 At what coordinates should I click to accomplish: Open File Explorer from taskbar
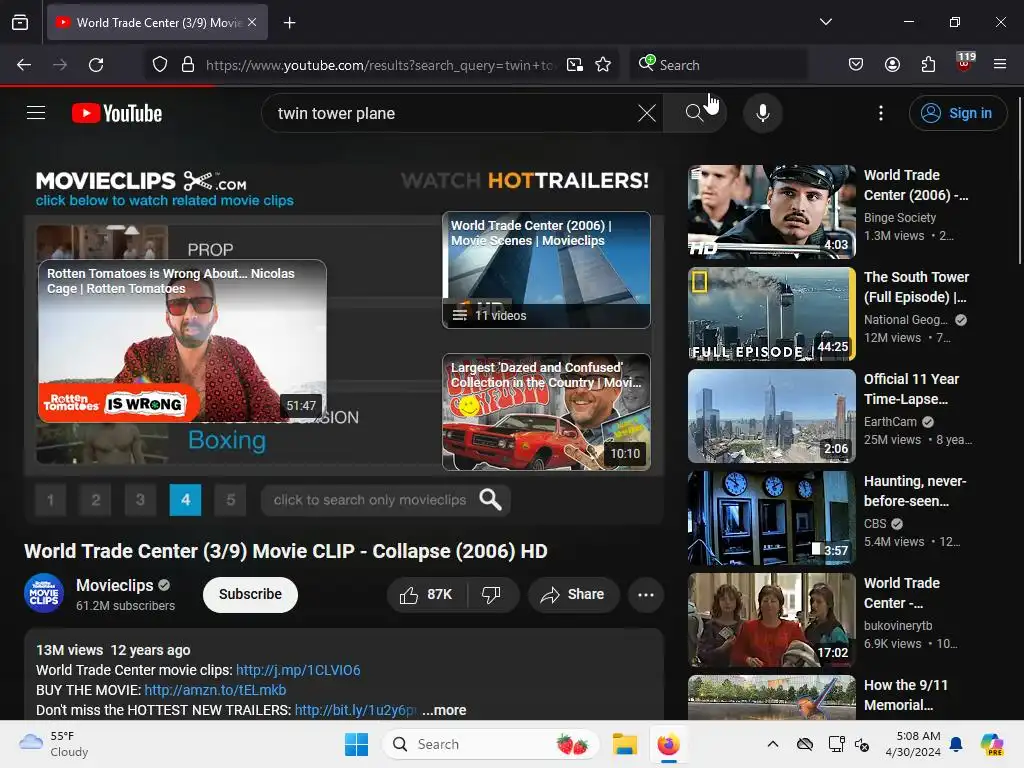624,744
